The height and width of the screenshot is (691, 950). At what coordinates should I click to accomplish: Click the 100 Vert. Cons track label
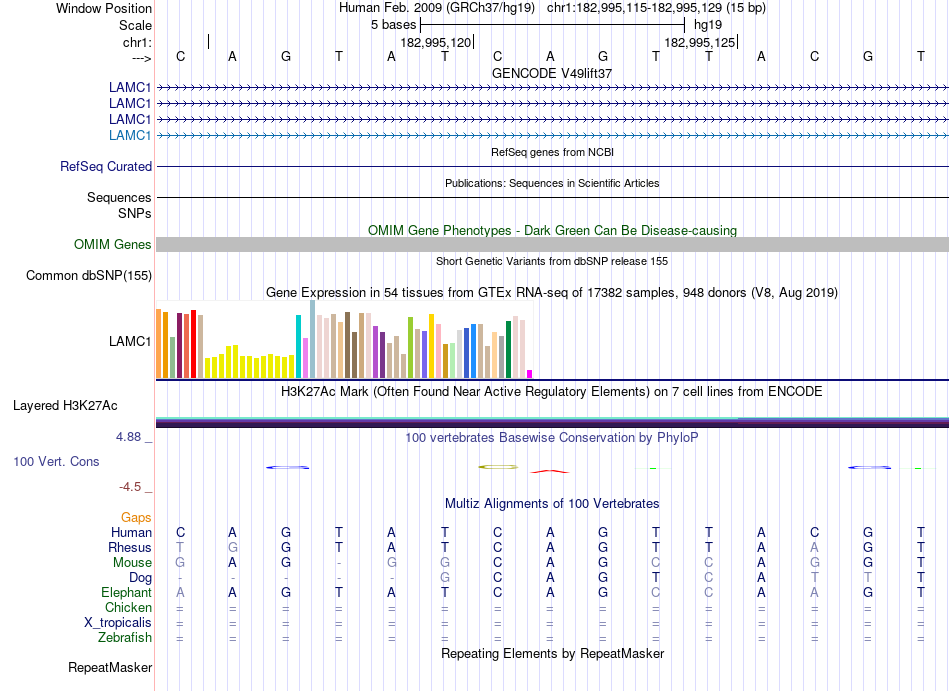(x=56, y=461)
